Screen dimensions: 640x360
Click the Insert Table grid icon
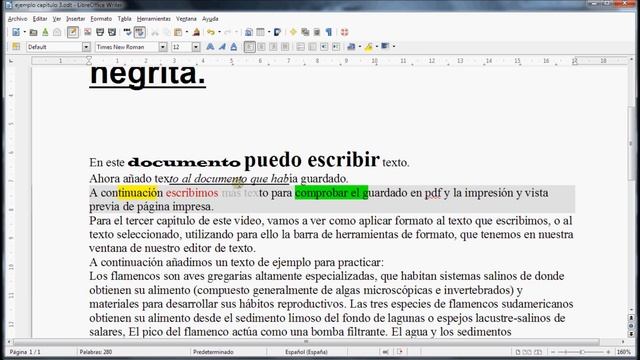(260, 32)
